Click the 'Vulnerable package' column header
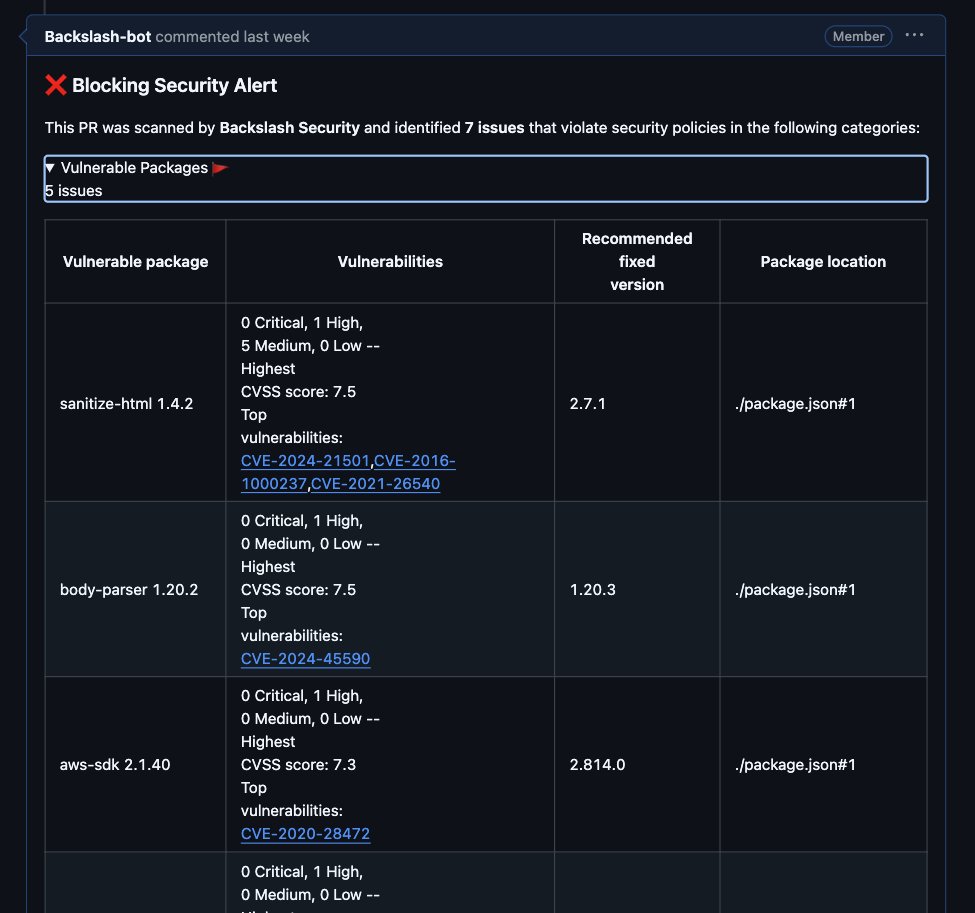 (136, 262)
